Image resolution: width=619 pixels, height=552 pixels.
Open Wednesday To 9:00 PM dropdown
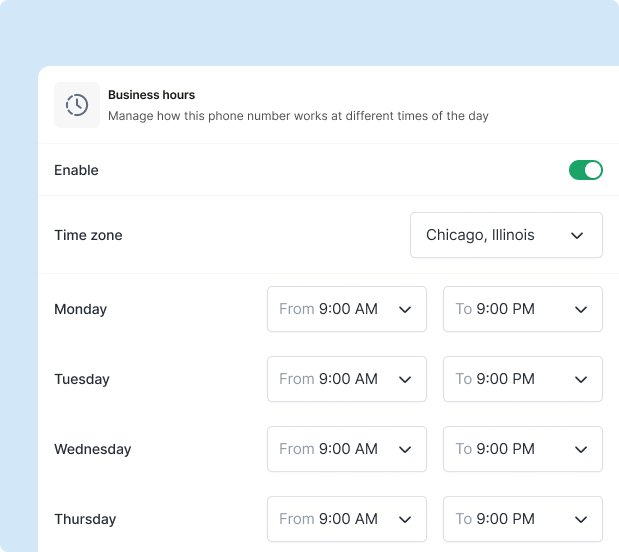(523, 449)
